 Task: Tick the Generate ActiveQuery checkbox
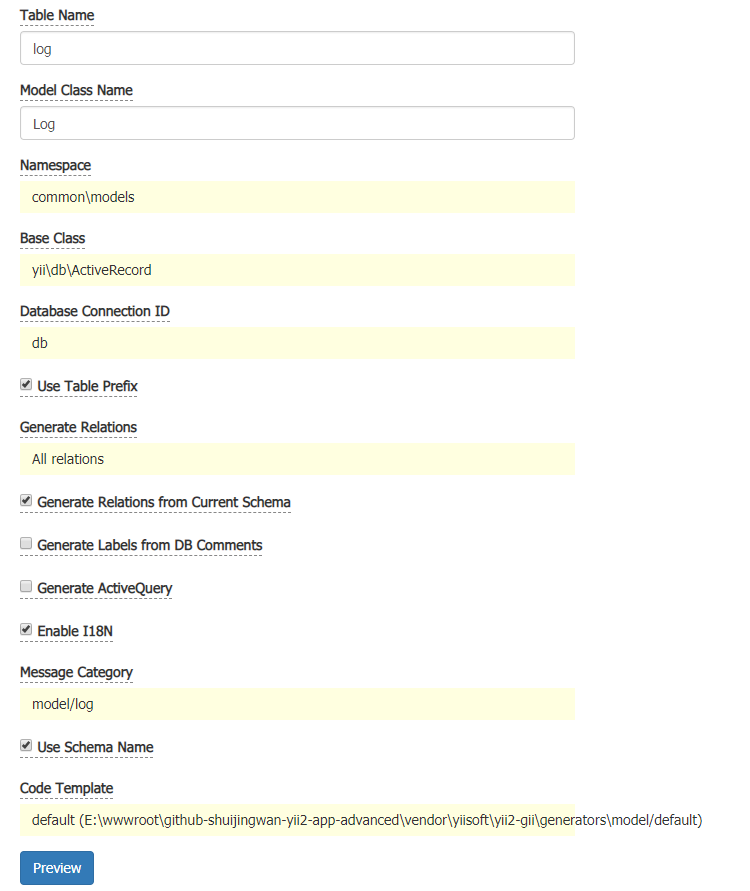pyautogui.click(x=27, y=587)
